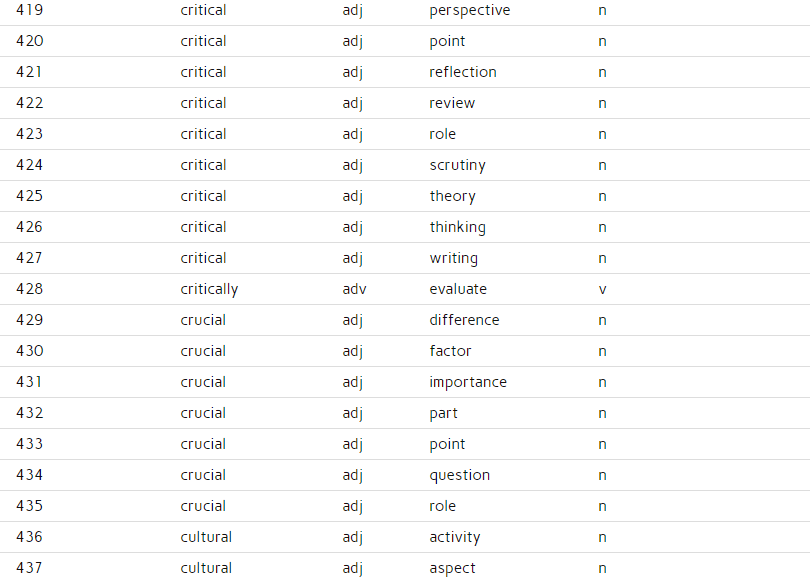
Task: Select row number 434
Action: pyautogui.click(x=29, y=475)
